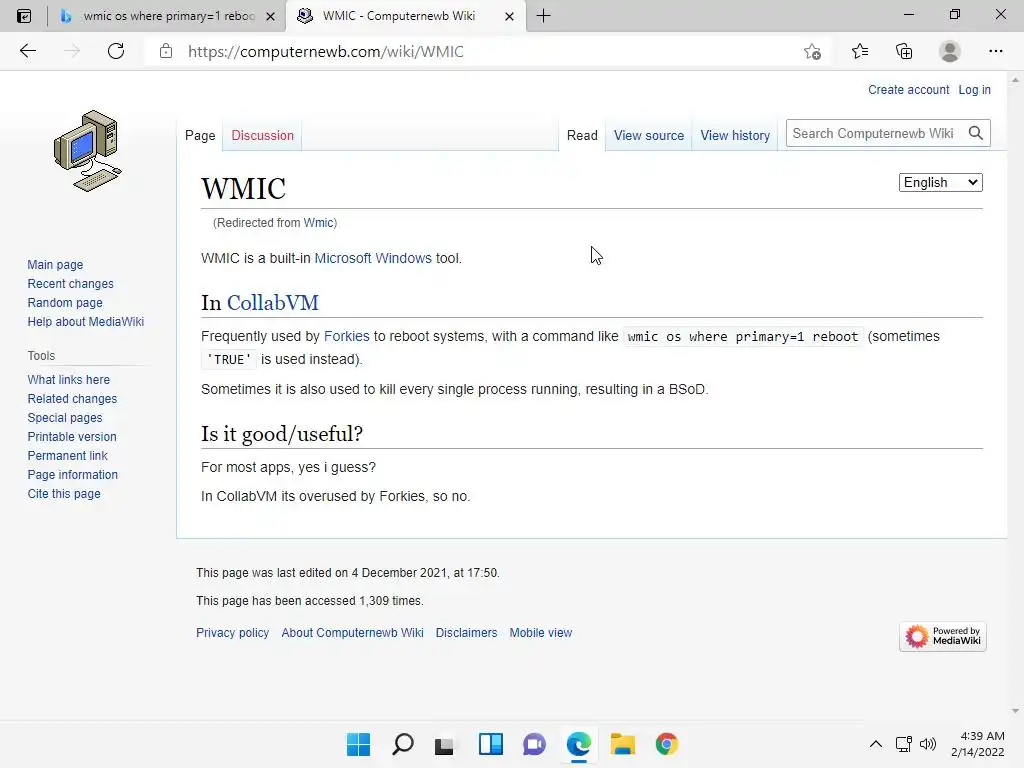Open What links here tool

coord(69,379)
